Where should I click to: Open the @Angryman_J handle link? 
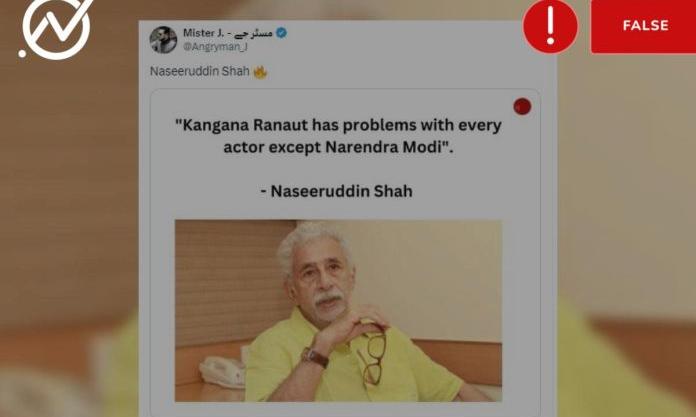click(215, 47)
